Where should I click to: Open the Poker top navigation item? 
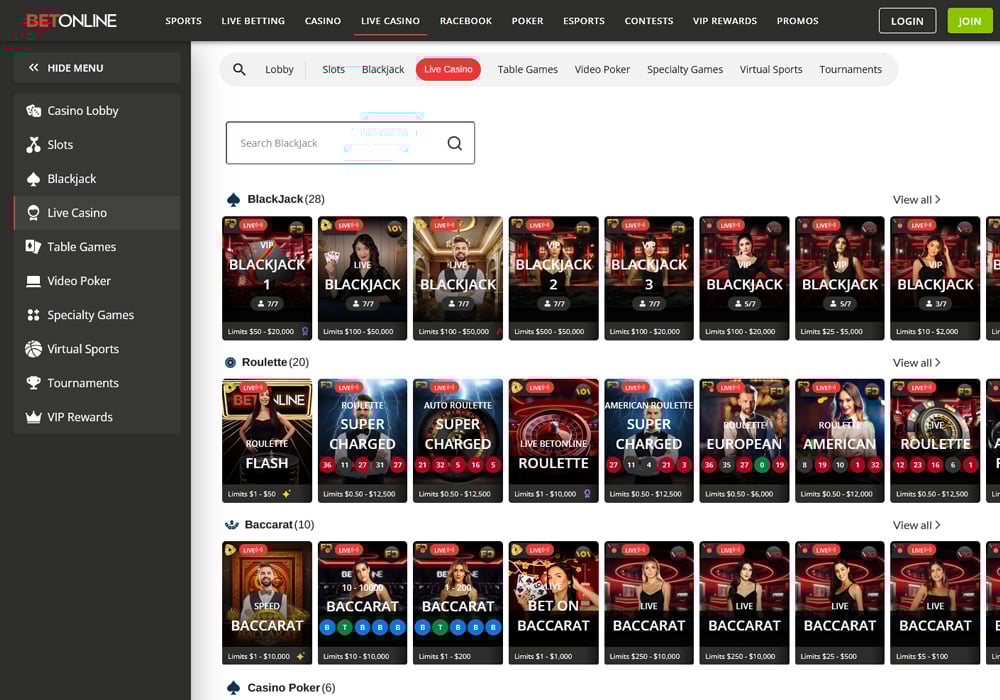point(527,21)
